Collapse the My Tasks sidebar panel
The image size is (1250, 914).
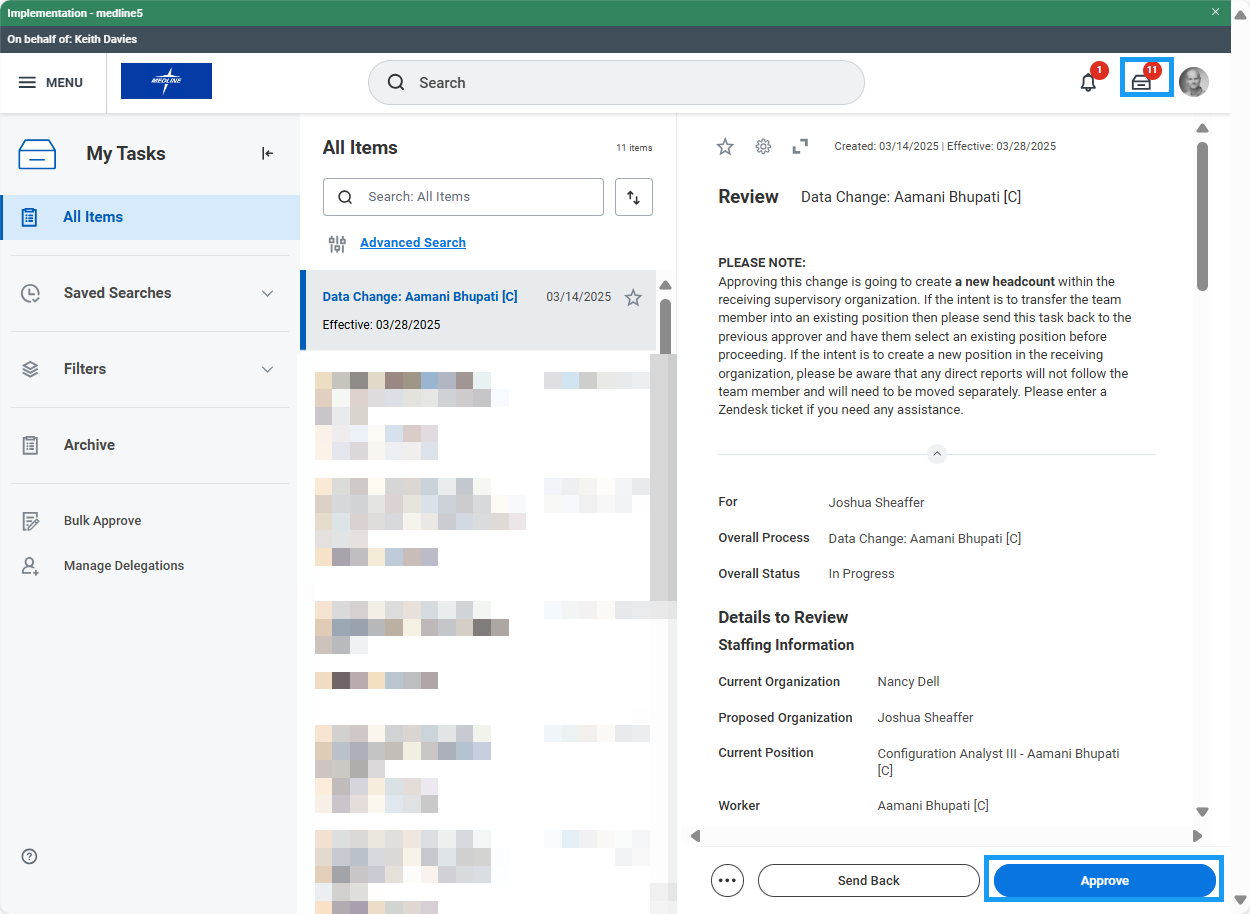tap(266, 153)
